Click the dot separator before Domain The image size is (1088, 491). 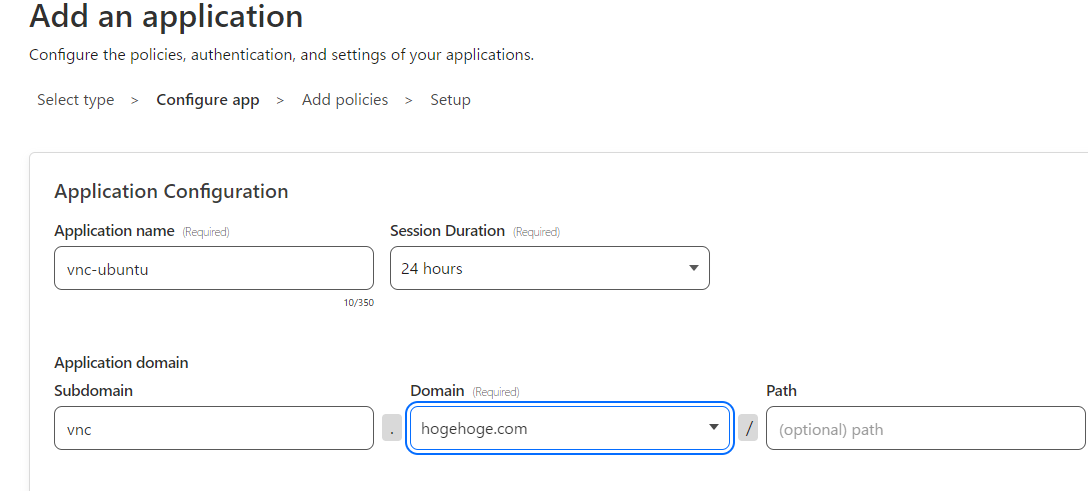392,428
